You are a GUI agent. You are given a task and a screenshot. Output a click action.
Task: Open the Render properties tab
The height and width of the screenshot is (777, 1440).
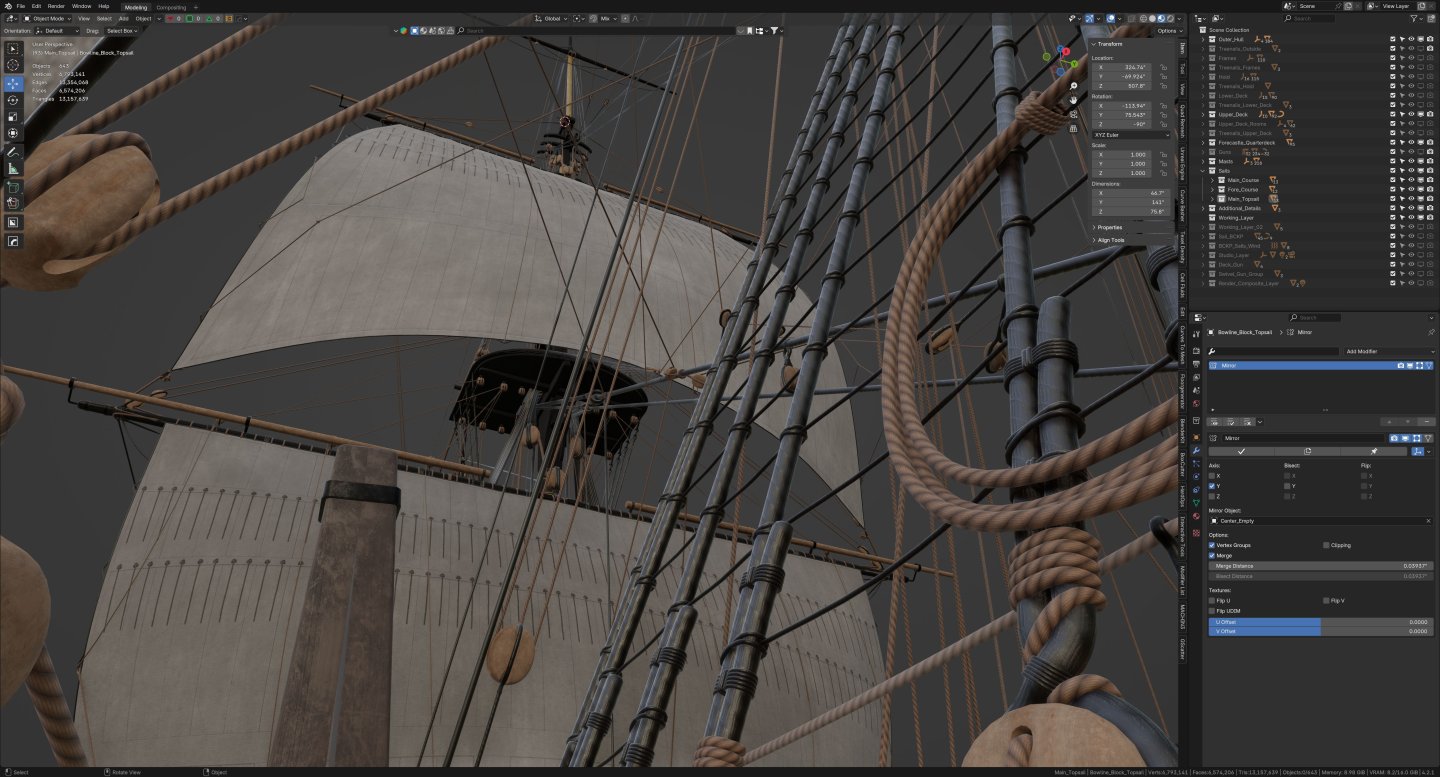pos(1196,351)
